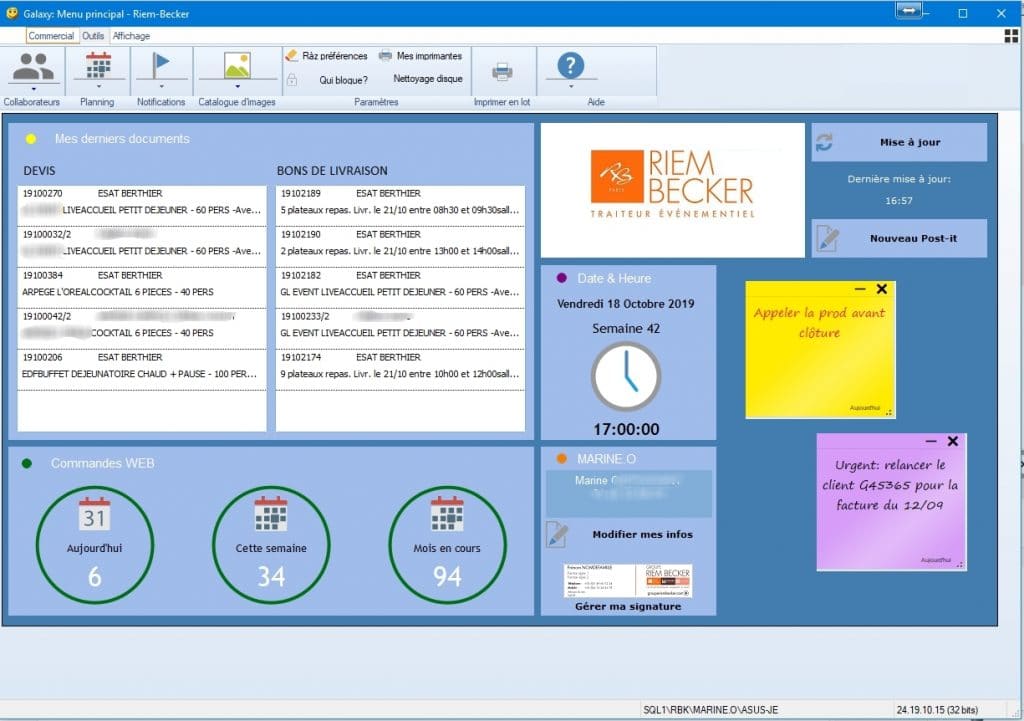Viewport: 1024px width, 721px height.
Task: Open the Notifications flag icon
Action: pyautogui.click(x=160, y=65)
